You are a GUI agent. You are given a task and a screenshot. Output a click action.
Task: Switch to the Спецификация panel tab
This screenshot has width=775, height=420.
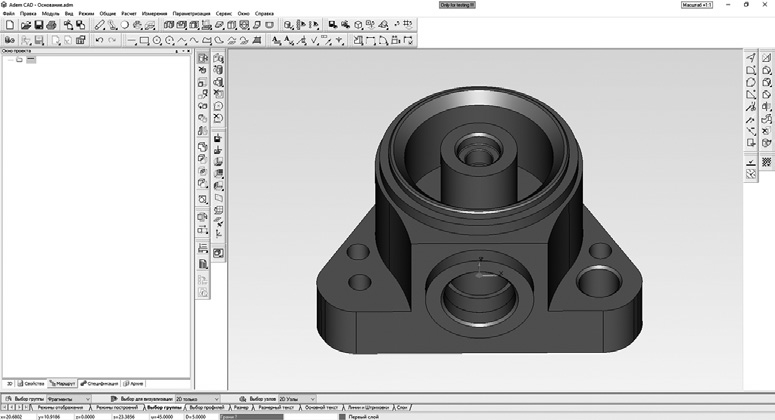(102, 383)
